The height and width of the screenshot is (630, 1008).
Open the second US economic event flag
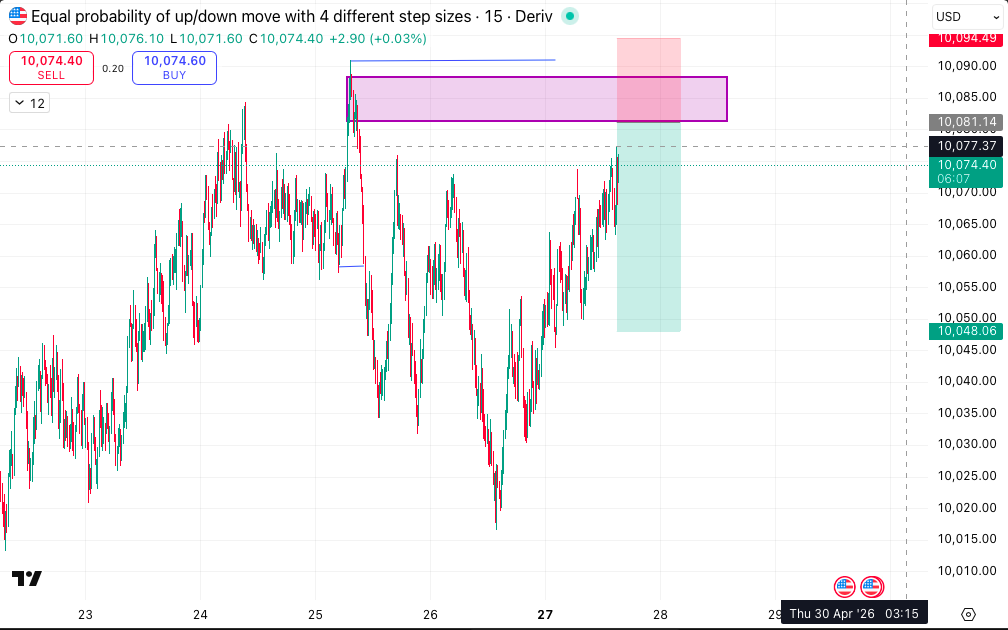pos(872,587)
